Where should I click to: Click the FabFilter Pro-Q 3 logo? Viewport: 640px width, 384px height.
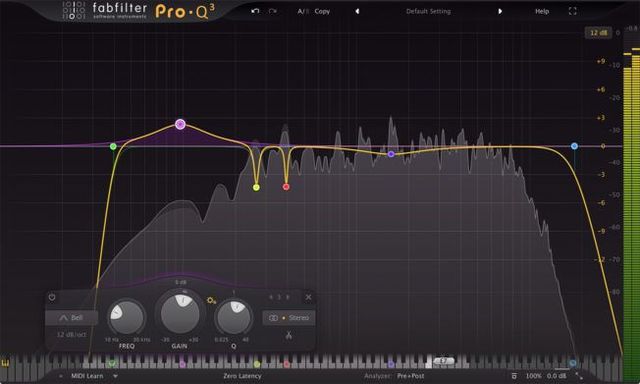pyautogui.click(x=139, y=11)
